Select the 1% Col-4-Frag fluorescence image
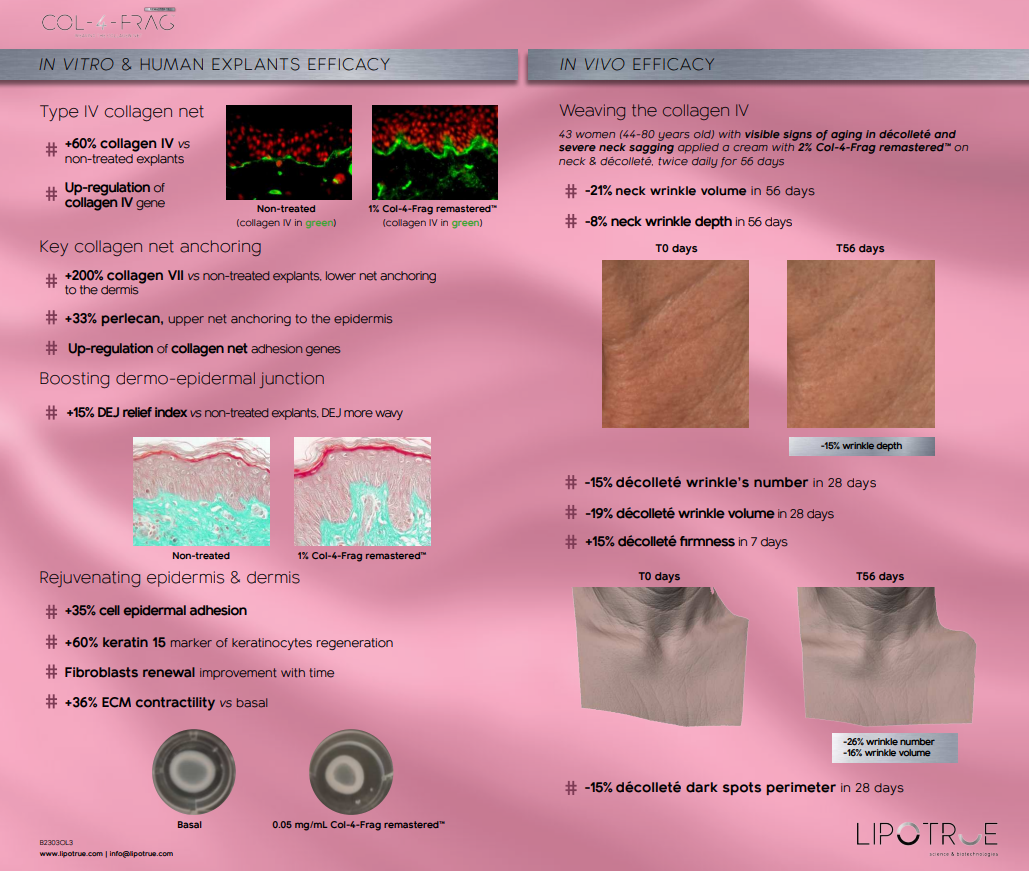Screen dimensions: 1029x871 [434, 152]
